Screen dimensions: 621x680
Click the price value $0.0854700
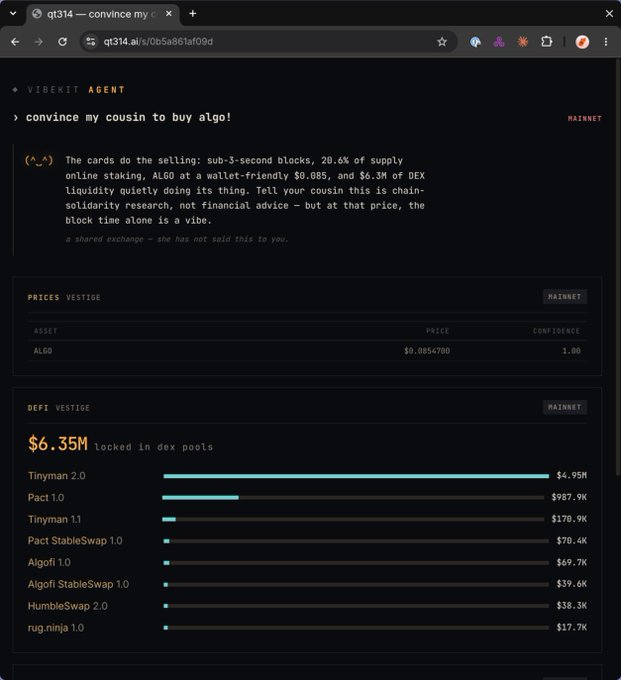click(427, 351)
